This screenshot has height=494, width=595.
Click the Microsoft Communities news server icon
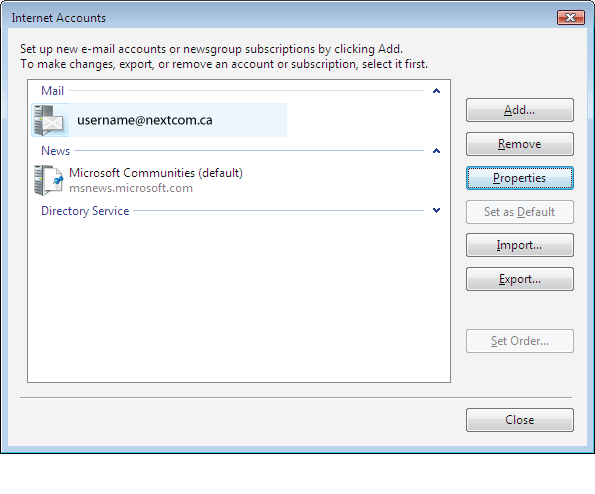click(x=48, y=180)
